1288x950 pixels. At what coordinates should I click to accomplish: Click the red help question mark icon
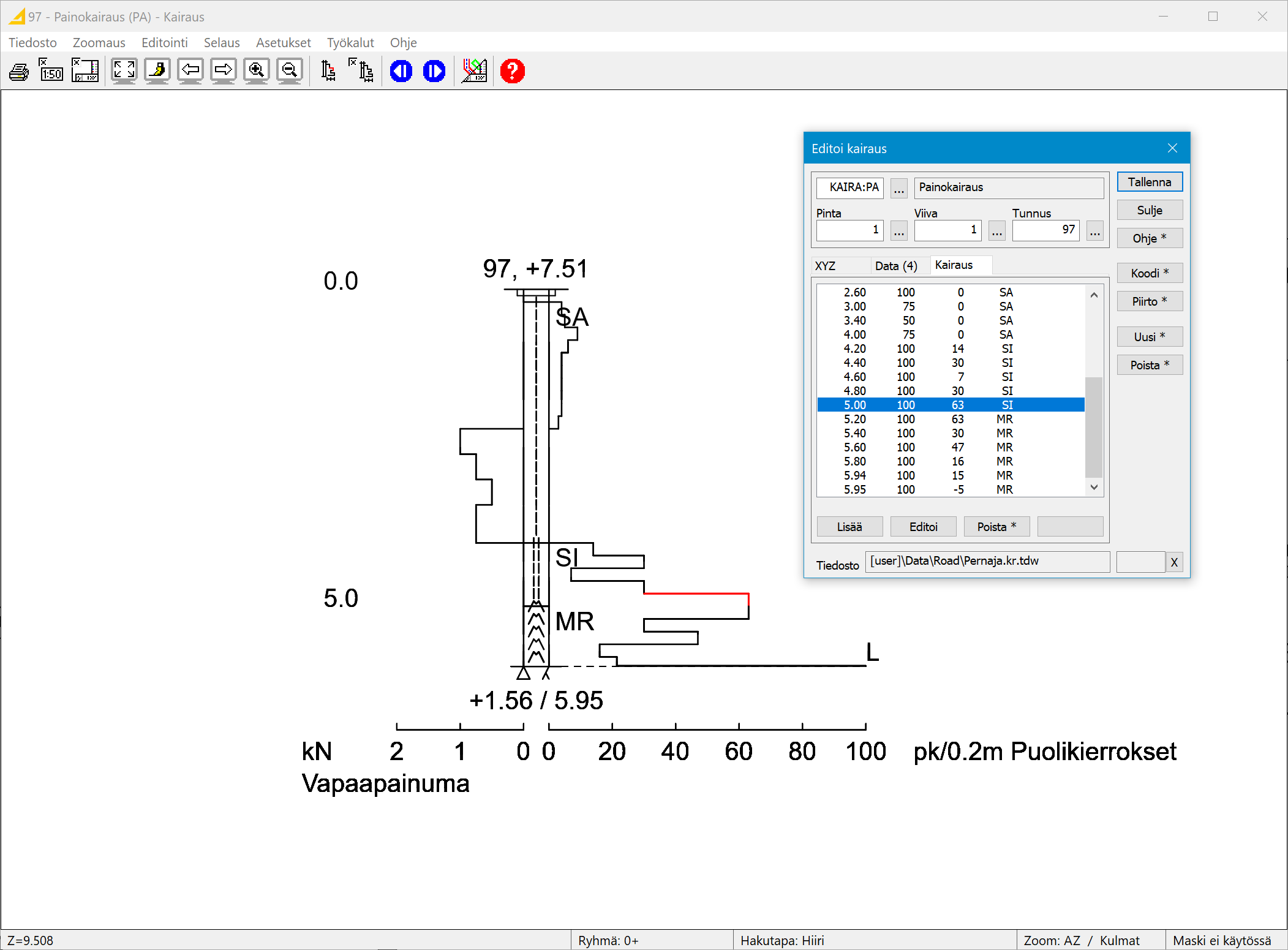pos(512,71)
